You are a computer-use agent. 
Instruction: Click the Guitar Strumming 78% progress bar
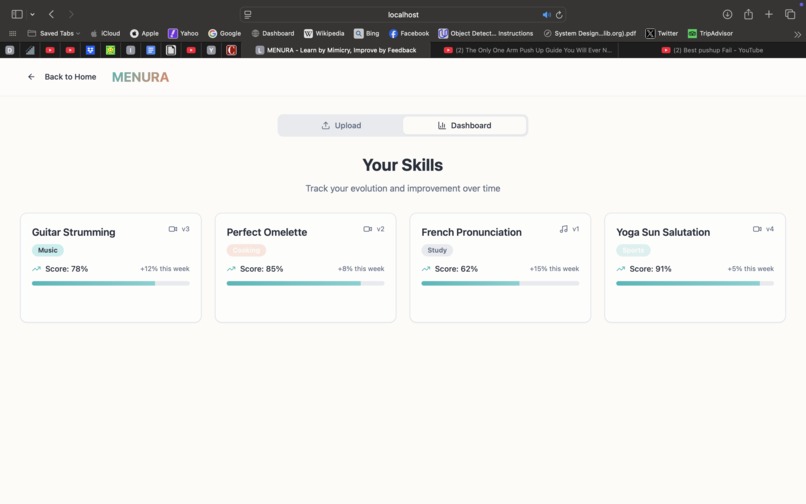pyautogui.click(x=111, y=283)
